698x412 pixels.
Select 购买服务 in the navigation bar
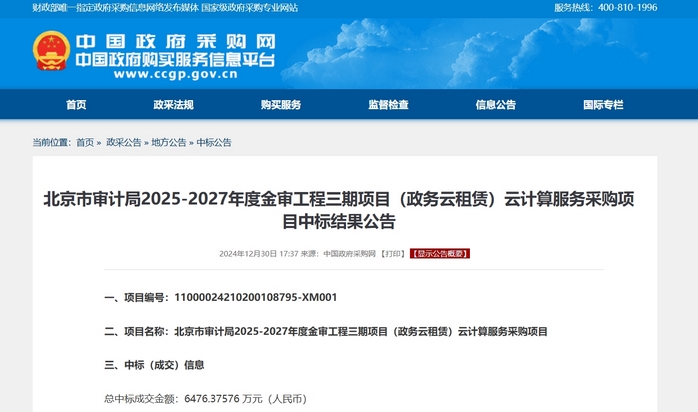coord(280,105)
